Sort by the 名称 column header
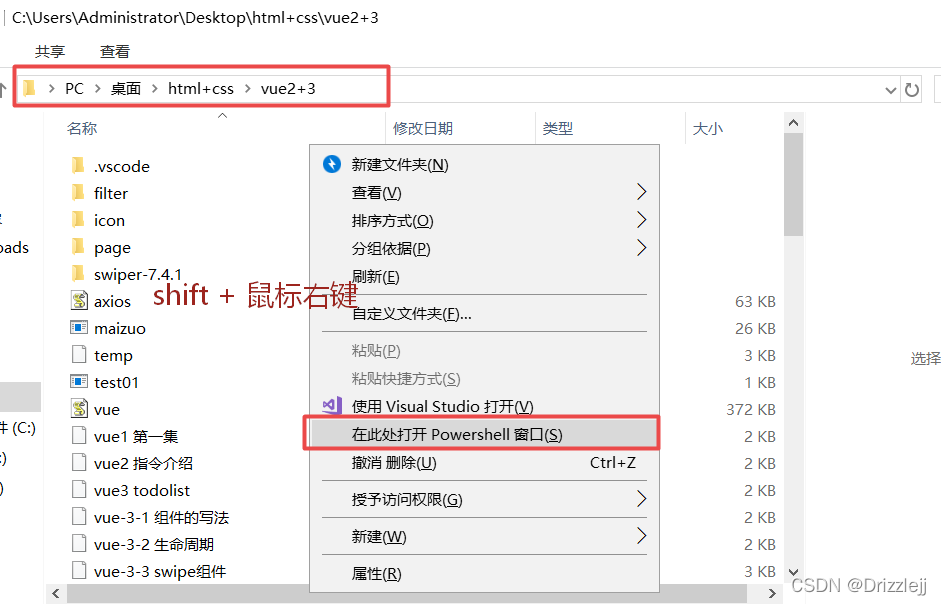Viewport: 941px width, 605px height. 82,128
